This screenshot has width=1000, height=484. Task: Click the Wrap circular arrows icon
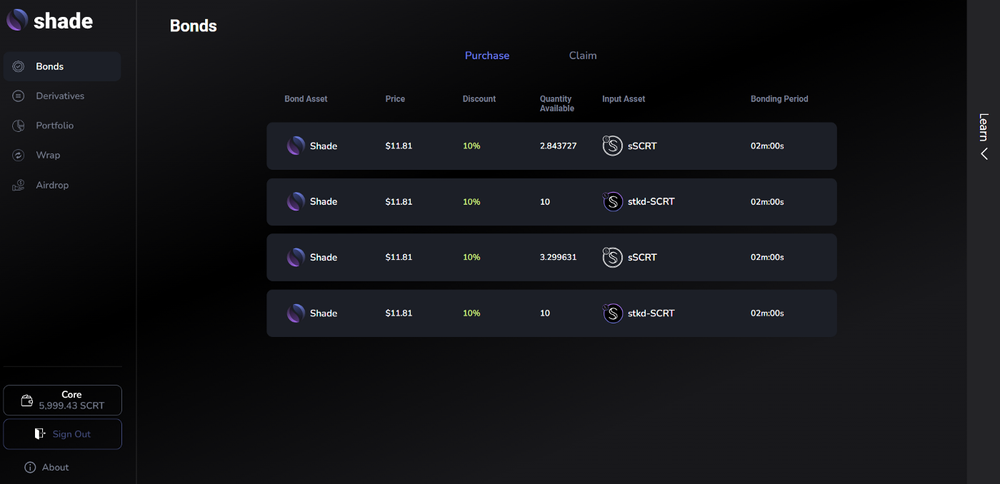coord(18,155)
